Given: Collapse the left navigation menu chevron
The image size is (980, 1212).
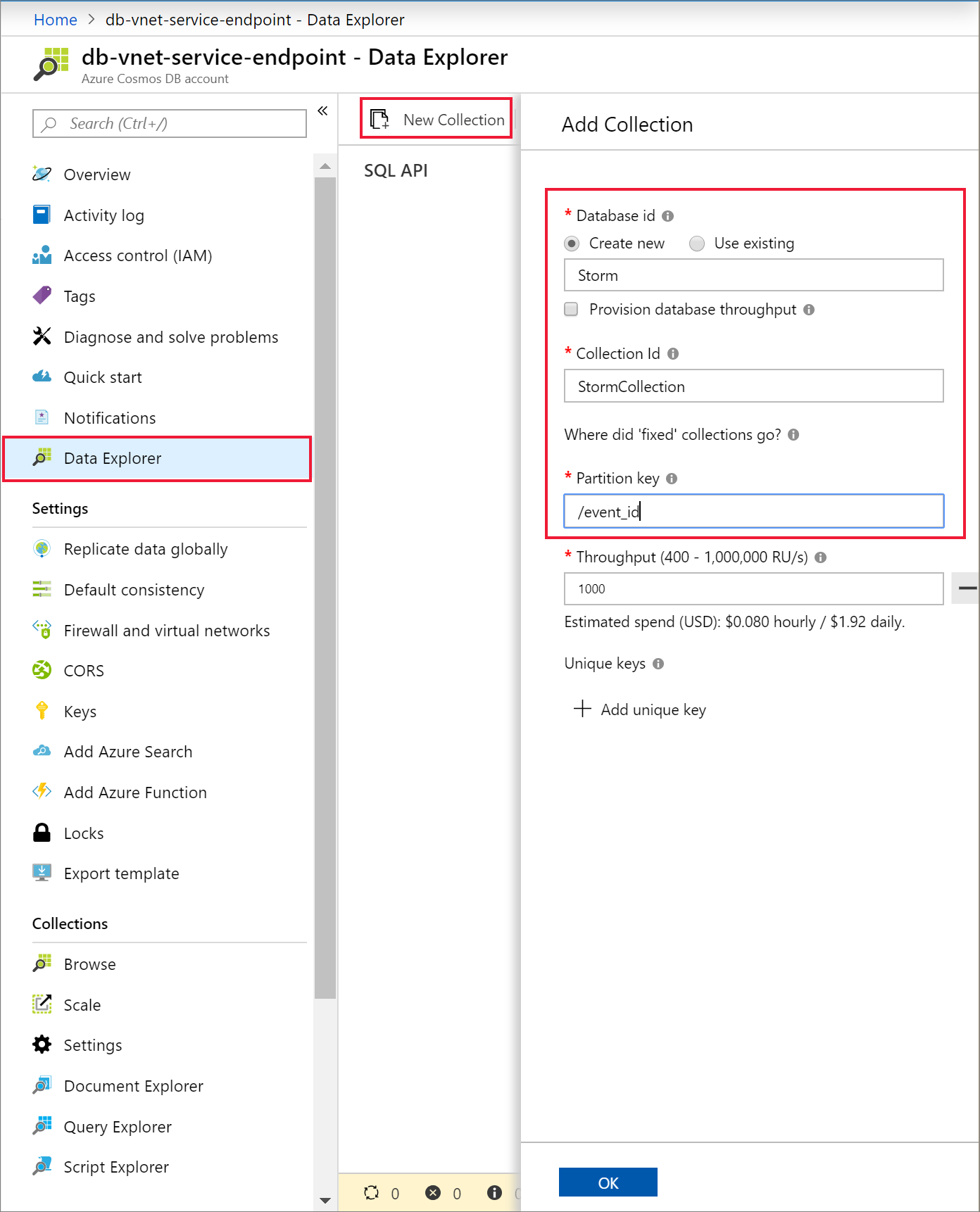Looking at the screenshot, I should [x=322, y=111].
